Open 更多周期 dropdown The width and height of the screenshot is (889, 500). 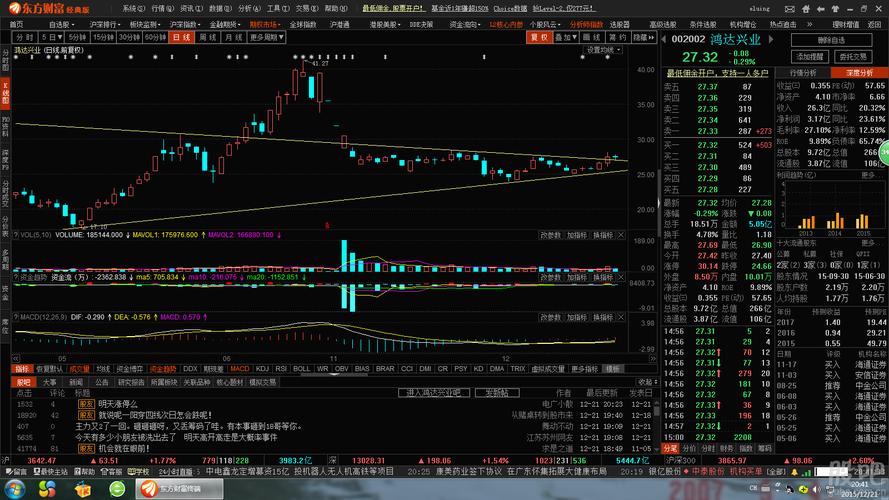click(266, 37)
